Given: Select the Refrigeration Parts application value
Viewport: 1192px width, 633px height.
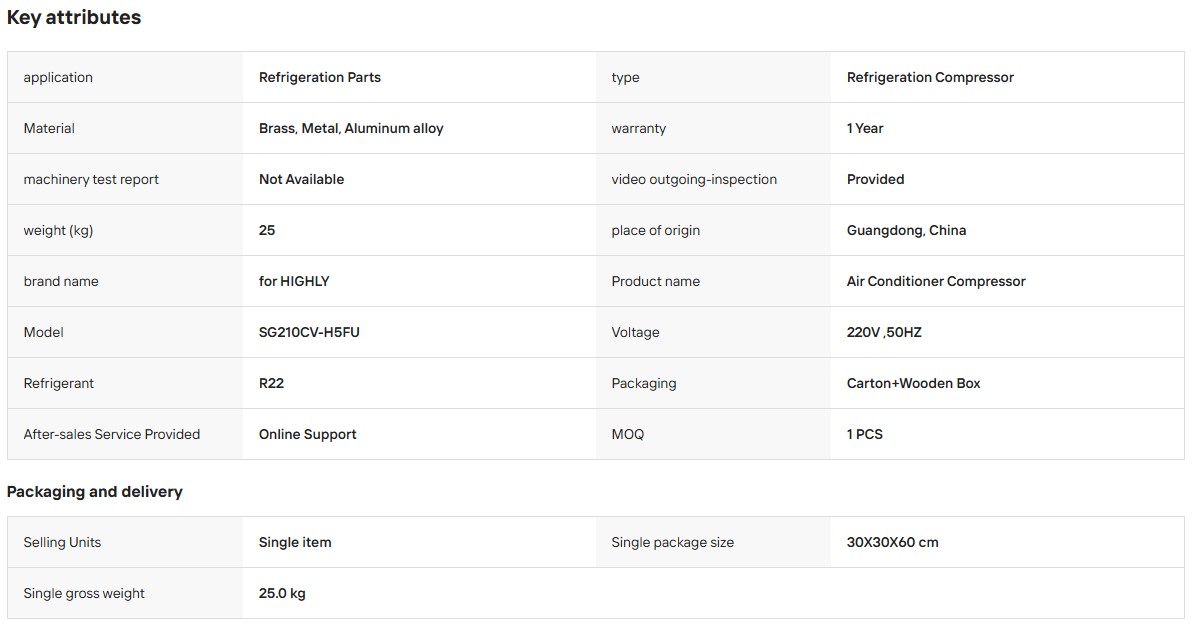Looking at the screenshot, I should (x=320, y=78).
